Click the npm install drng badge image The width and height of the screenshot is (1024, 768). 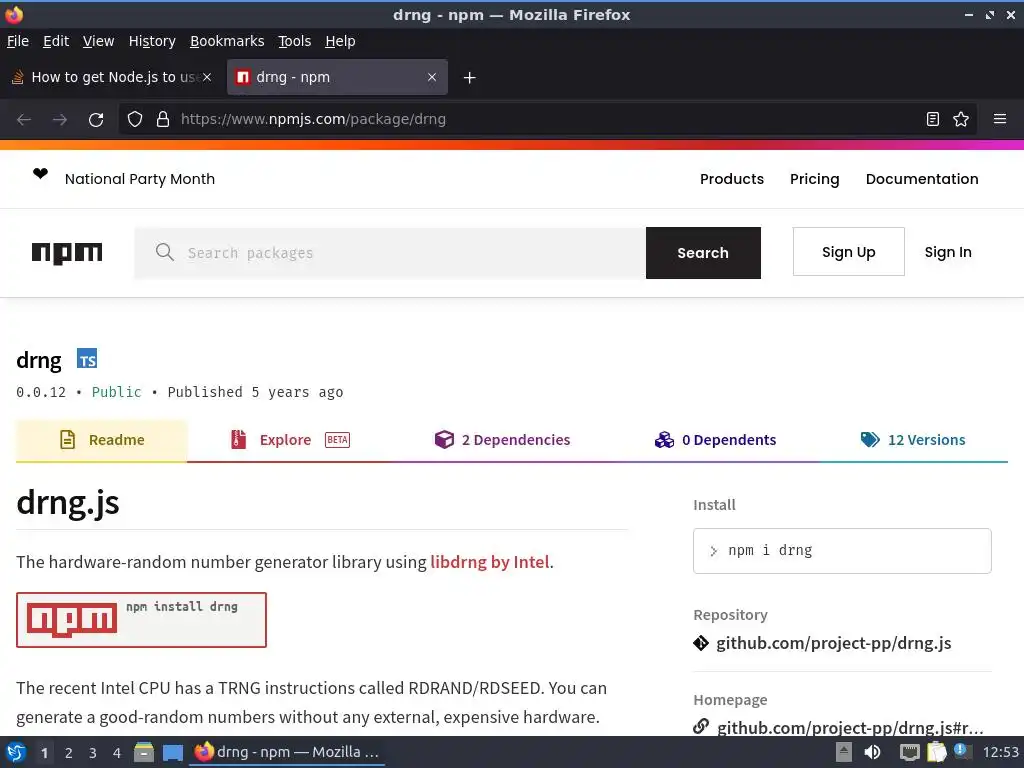pos(141,620)
